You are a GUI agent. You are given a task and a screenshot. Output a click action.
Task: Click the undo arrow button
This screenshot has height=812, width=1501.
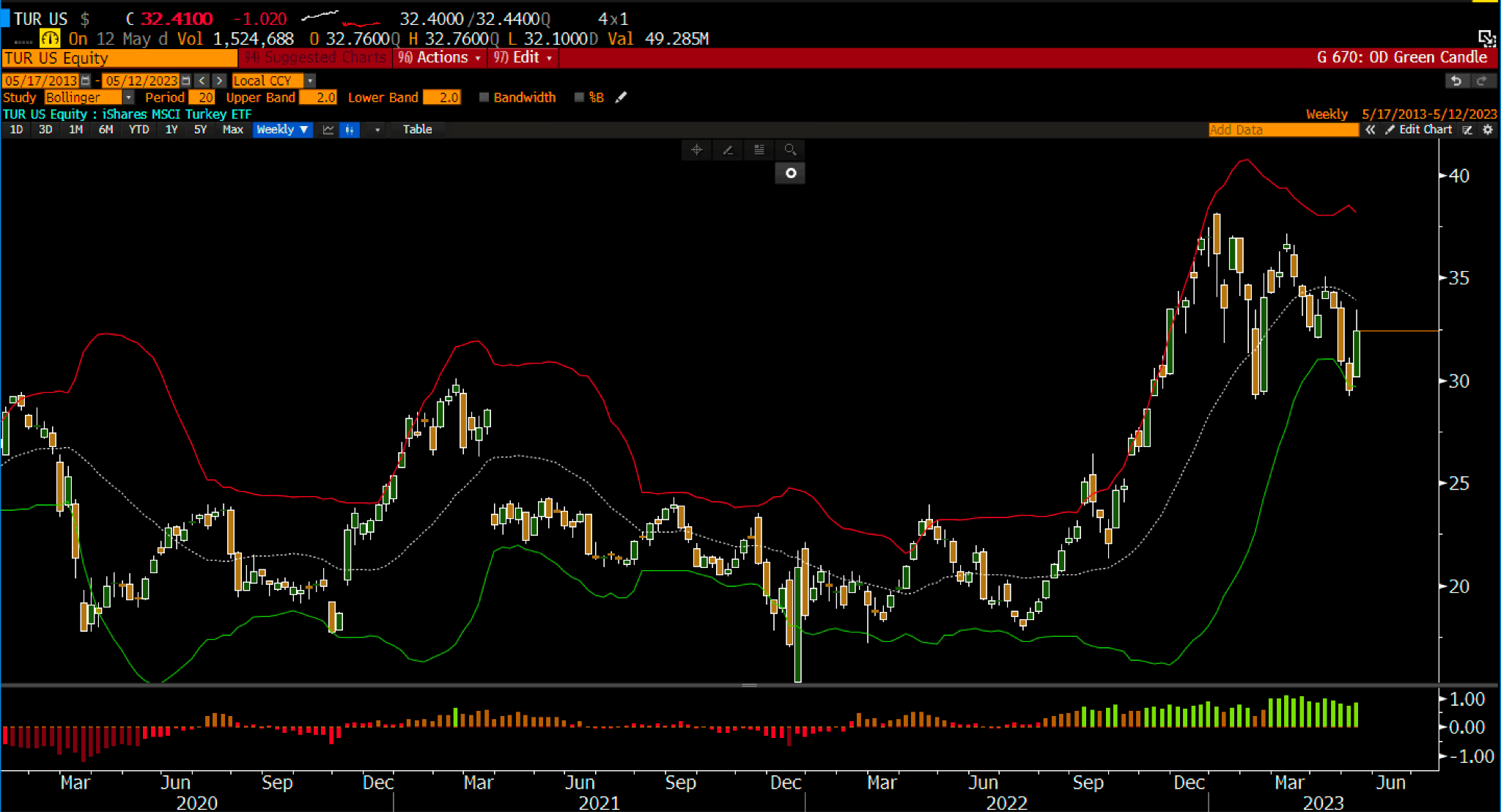point(1456,81)
